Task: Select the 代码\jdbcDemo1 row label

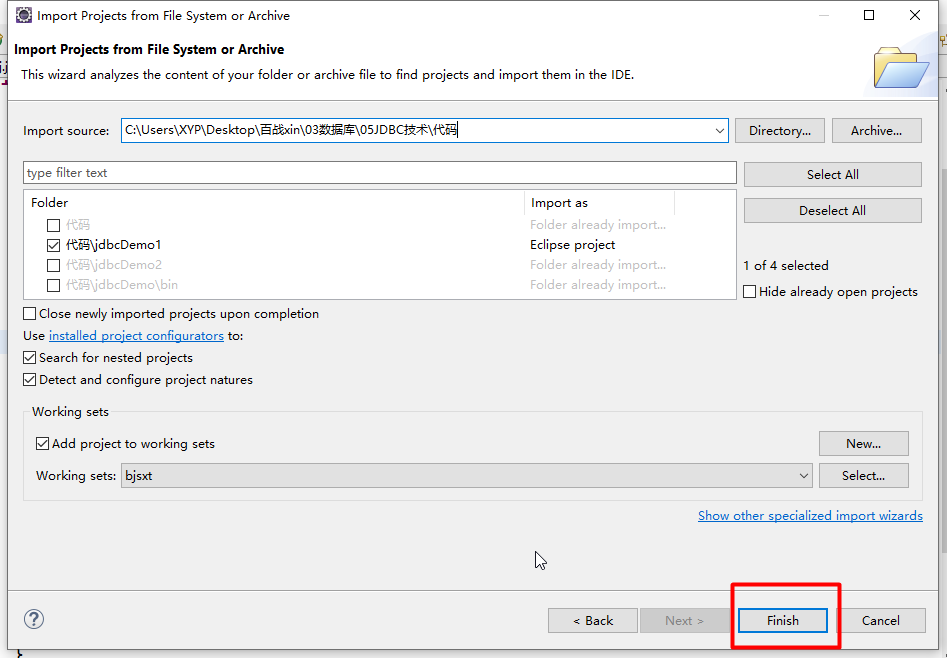Action: click(114, 245)
